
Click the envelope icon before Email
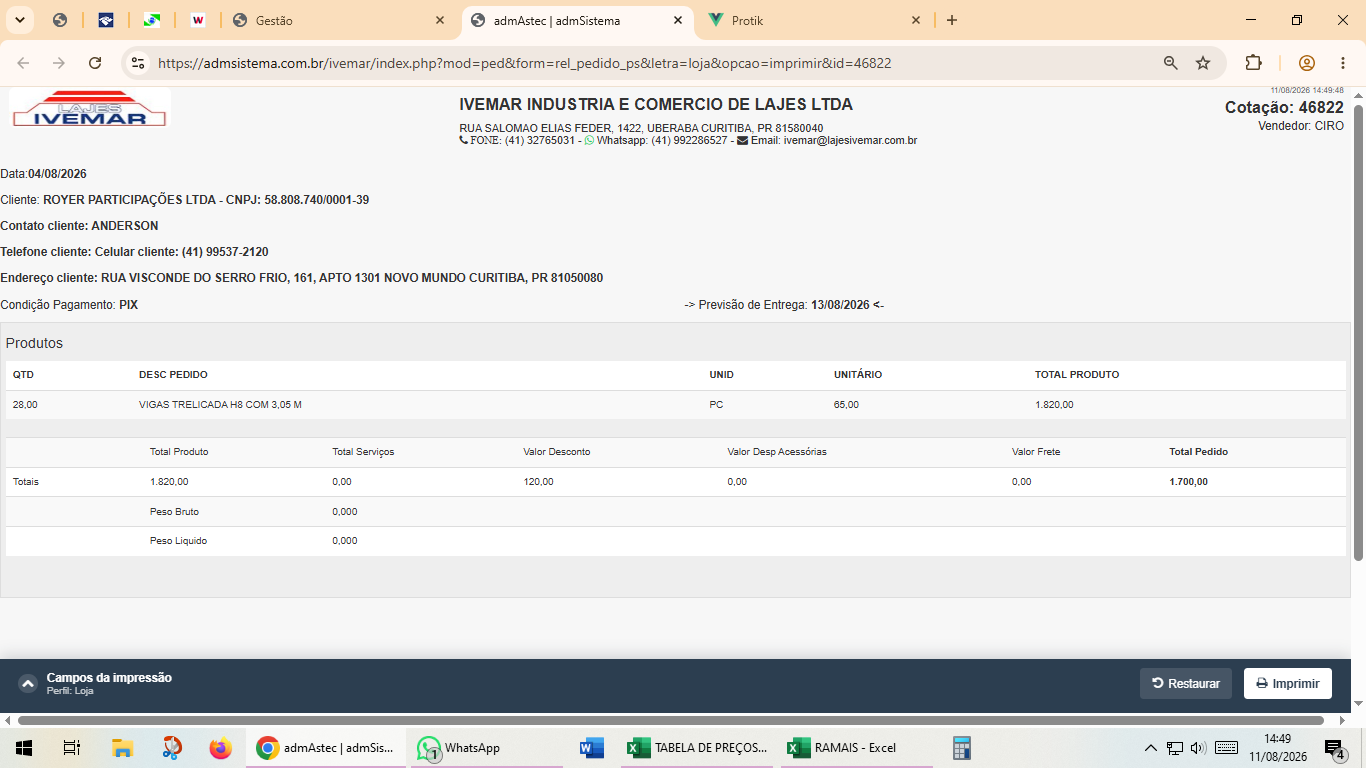pyautogui.click(x=743, y=140)
